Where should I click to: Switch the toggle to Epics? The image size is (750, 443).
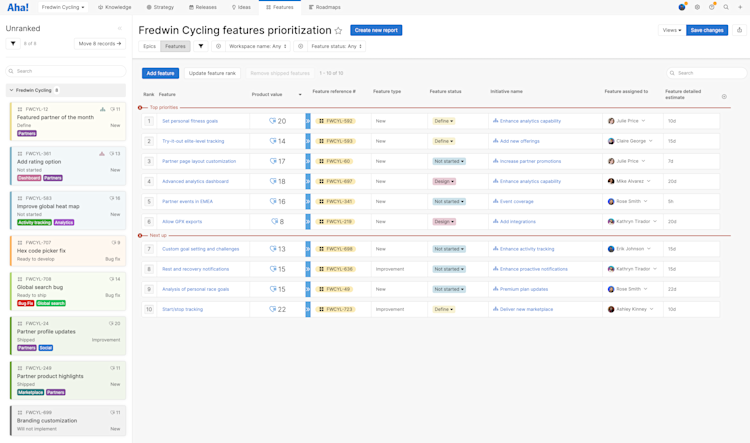coord(149,46)
